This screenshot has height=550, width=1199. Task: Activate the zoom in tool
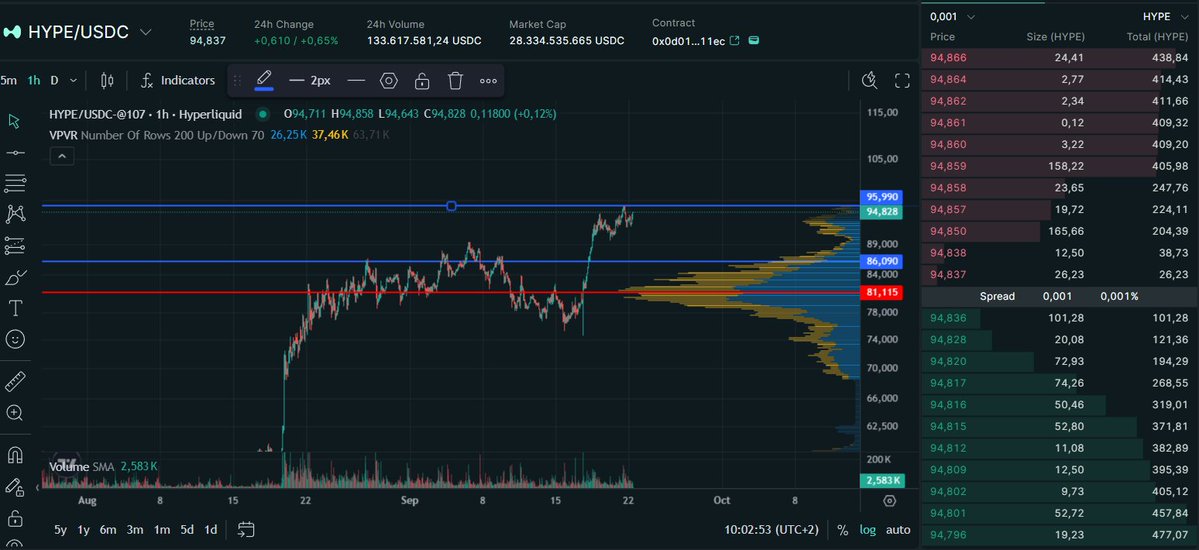(x=15, y=413)
